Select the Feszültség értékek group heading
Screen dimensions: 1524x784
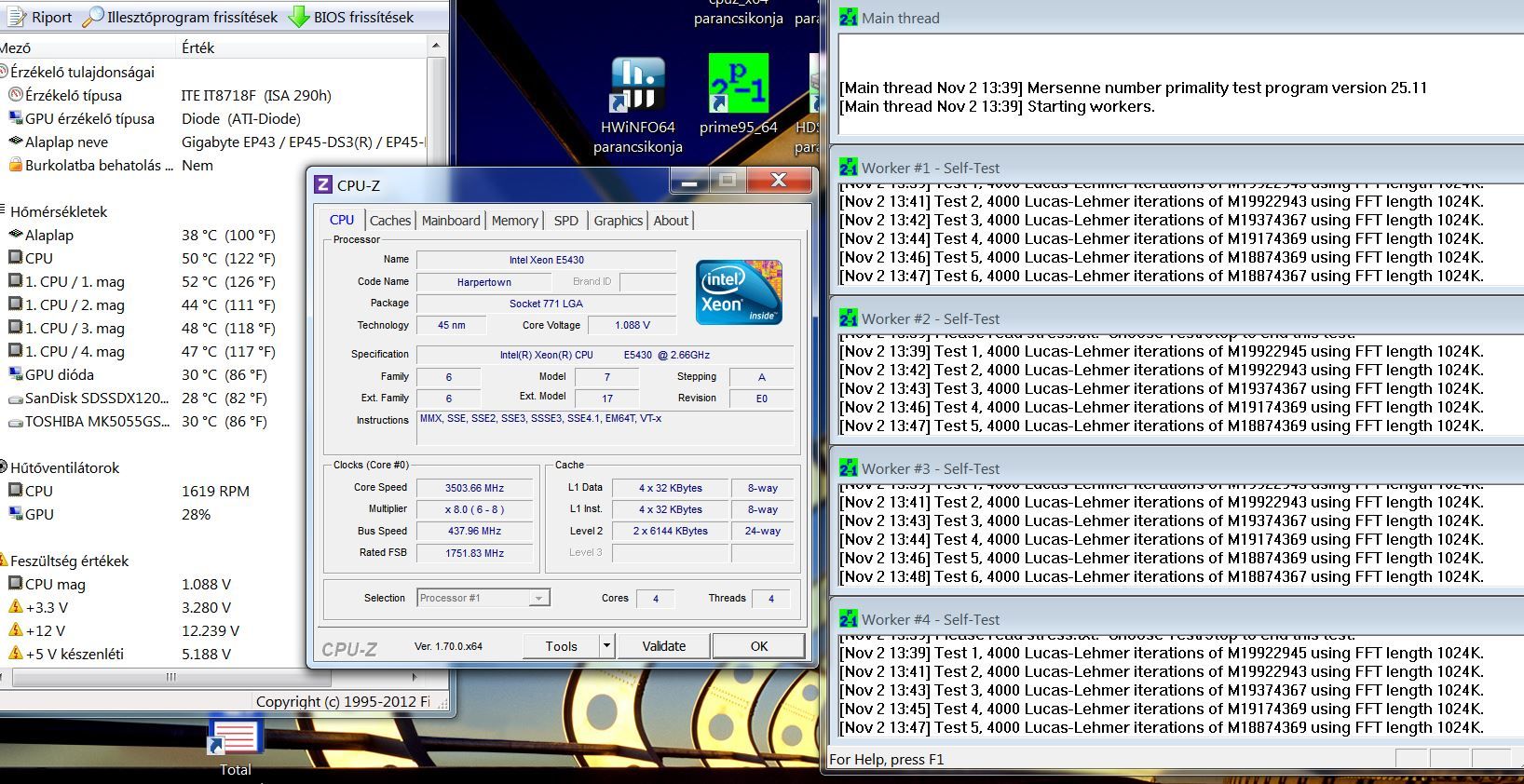(x=69, y=561)
